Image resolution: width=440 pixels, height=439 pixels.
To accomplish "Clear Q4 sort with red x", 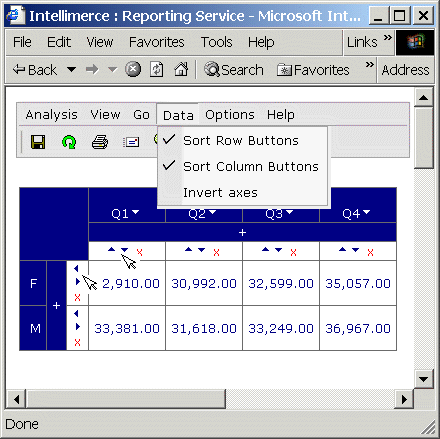I will click(370, 253).
